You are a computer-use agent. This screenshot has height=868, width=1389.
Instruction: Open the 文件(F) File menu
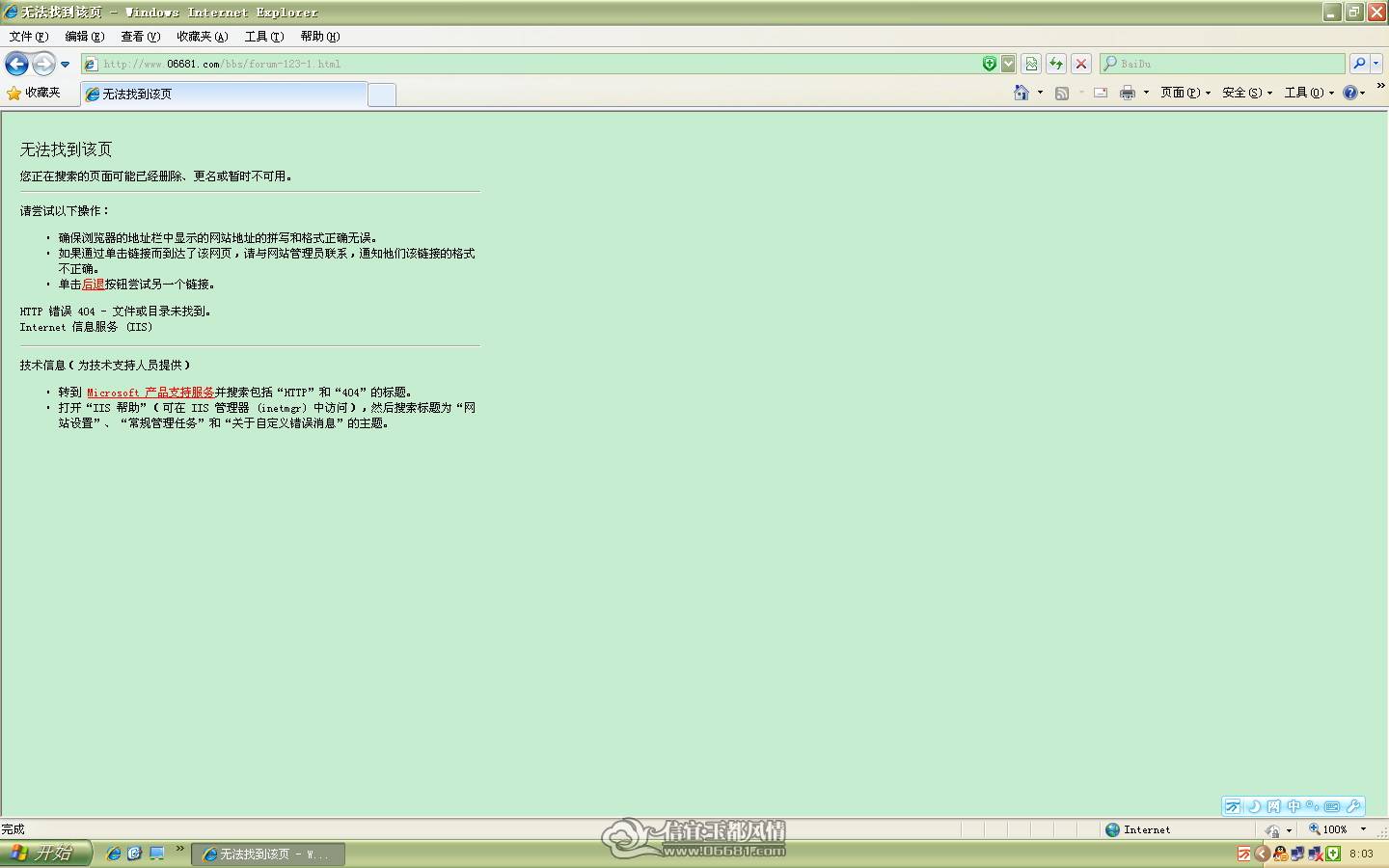(x=28, y=37)
